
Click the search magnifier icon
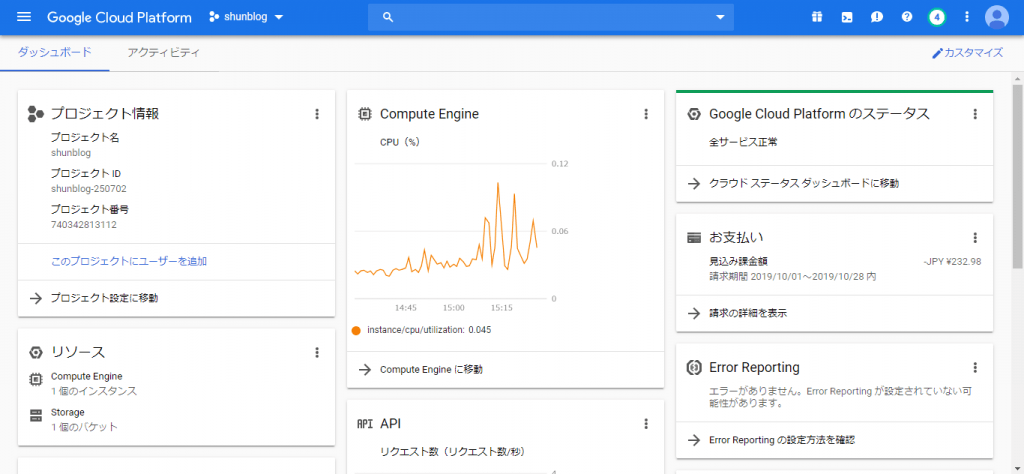pyautogui.click(x=388, y=17)
